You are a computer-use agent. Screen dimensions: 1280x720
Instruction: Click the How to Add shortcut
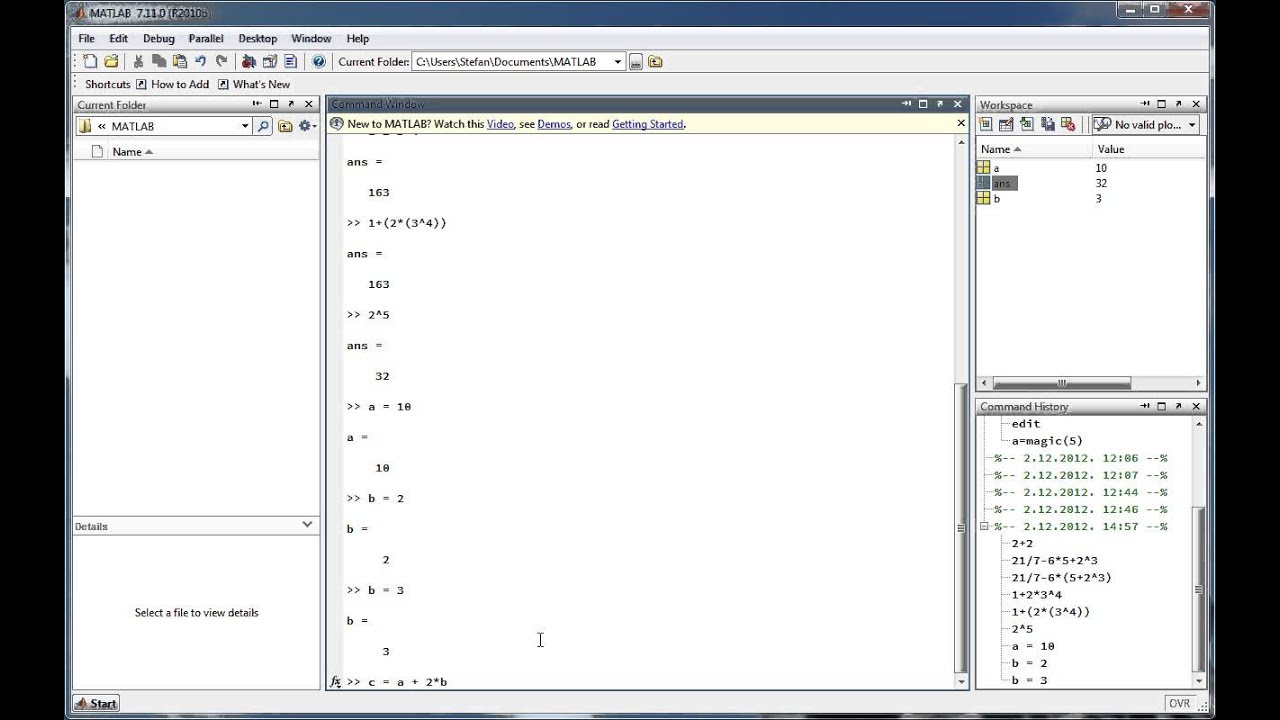click(x=172, y=84)
